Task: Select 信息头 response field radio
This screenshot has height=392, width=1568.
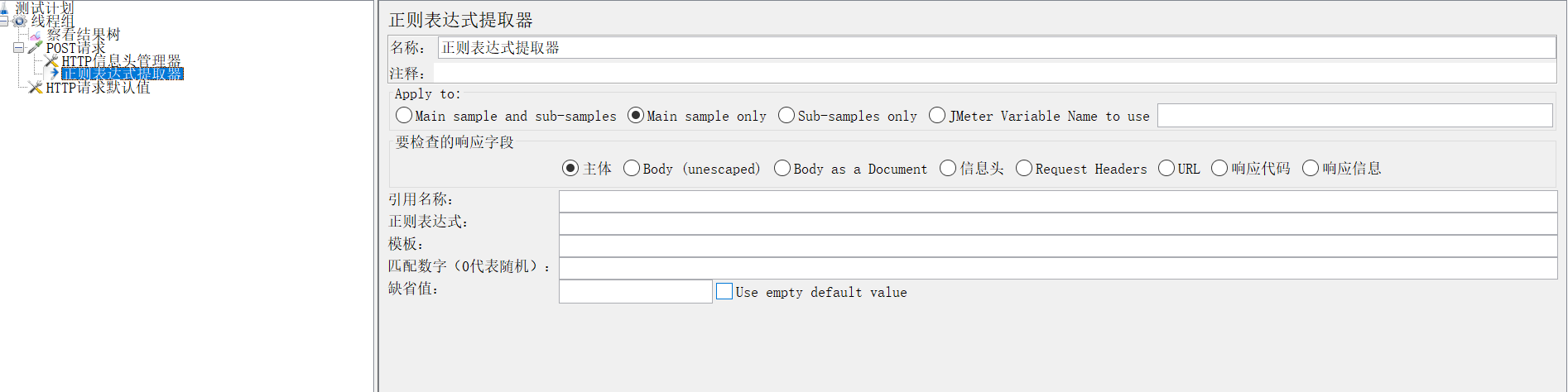Action: (972, 169)
